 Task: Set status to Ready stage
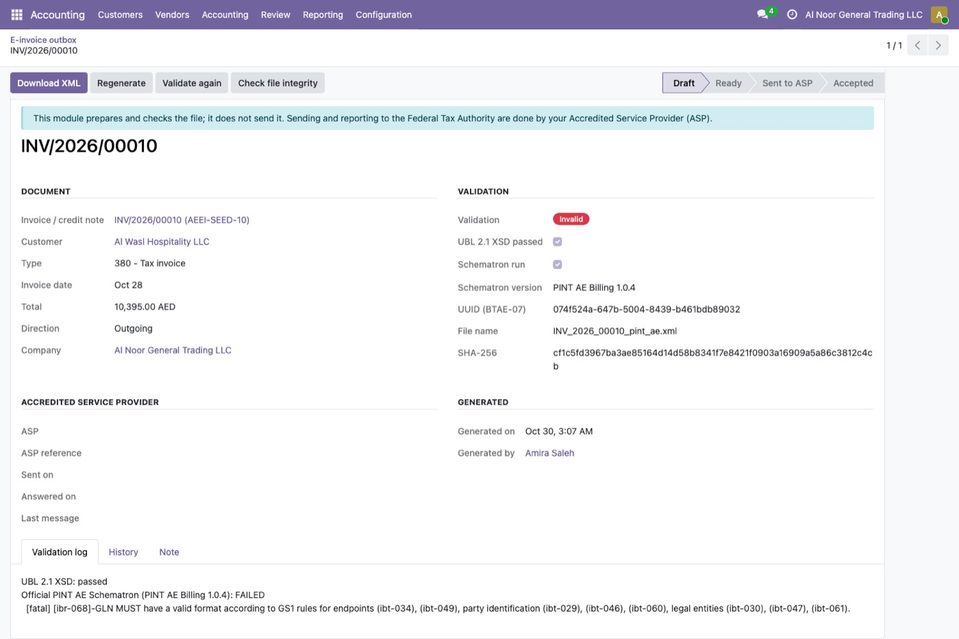[728, 83]
